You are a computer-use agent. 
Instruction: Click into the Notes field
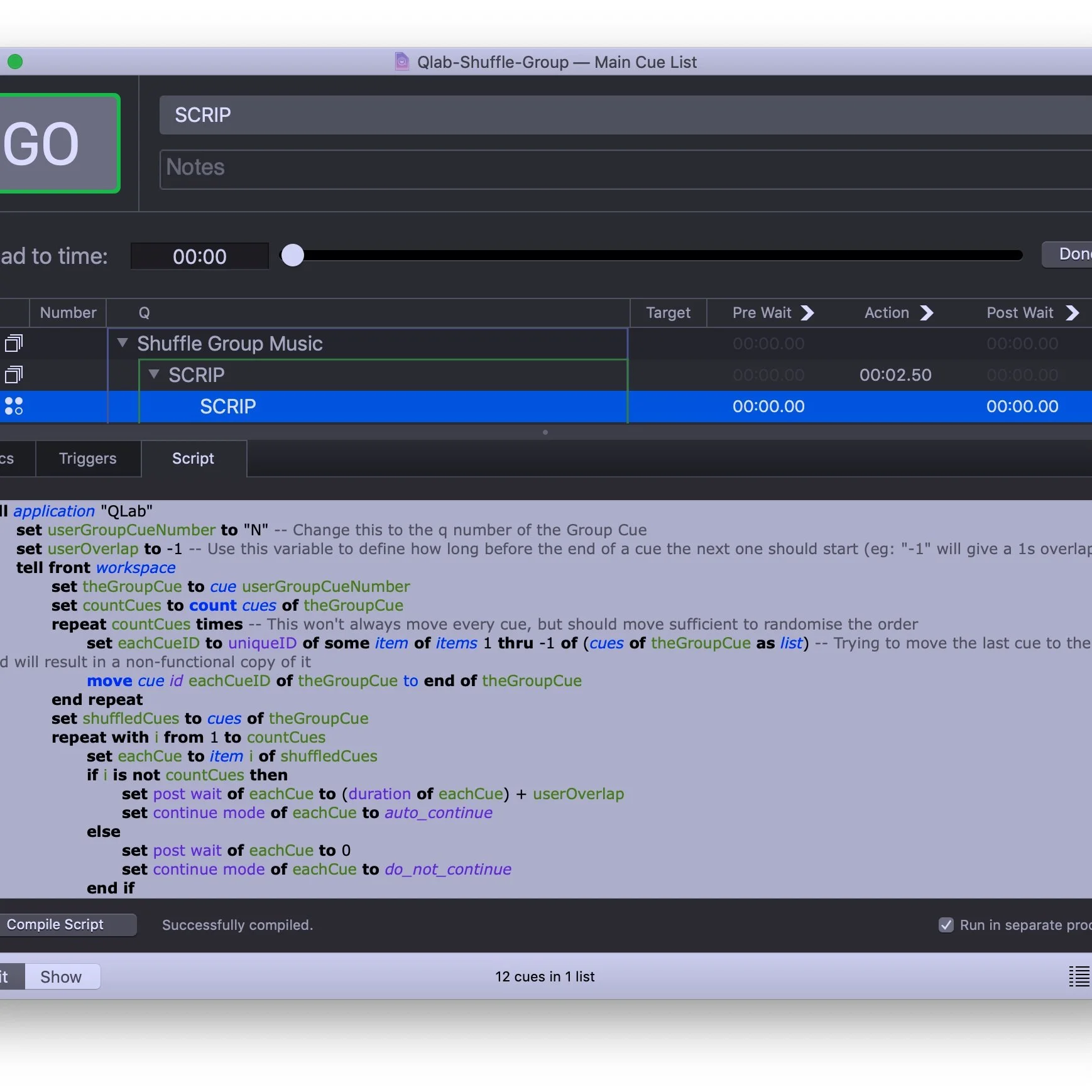pos(625,169)
